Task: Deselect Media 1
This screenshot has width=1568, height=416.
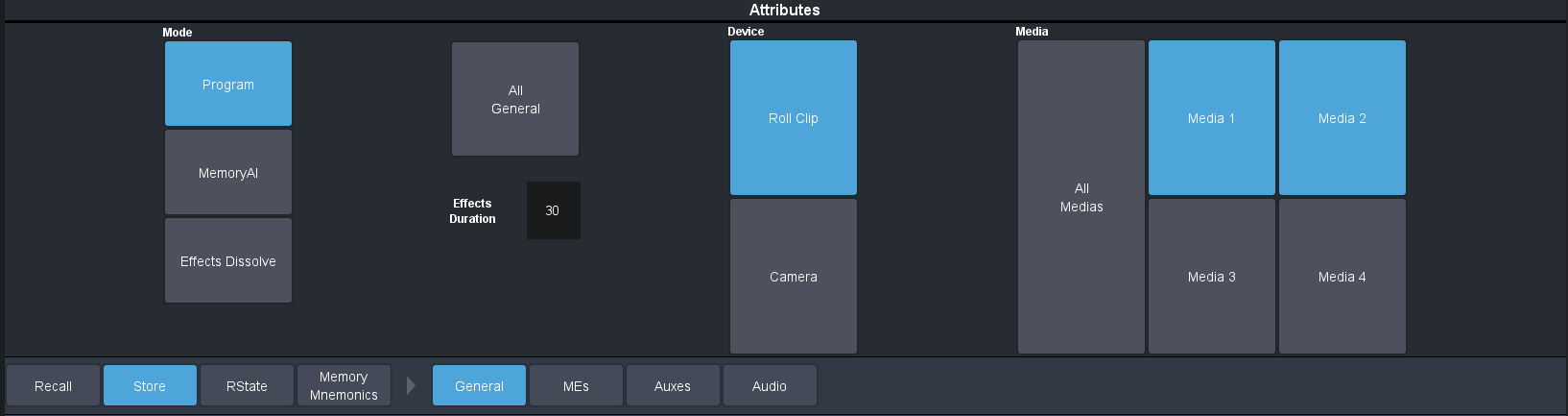Action: [1211, 117]
